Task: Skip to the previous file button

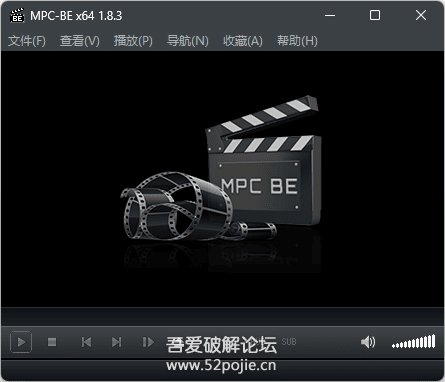Action: (86, 342)
